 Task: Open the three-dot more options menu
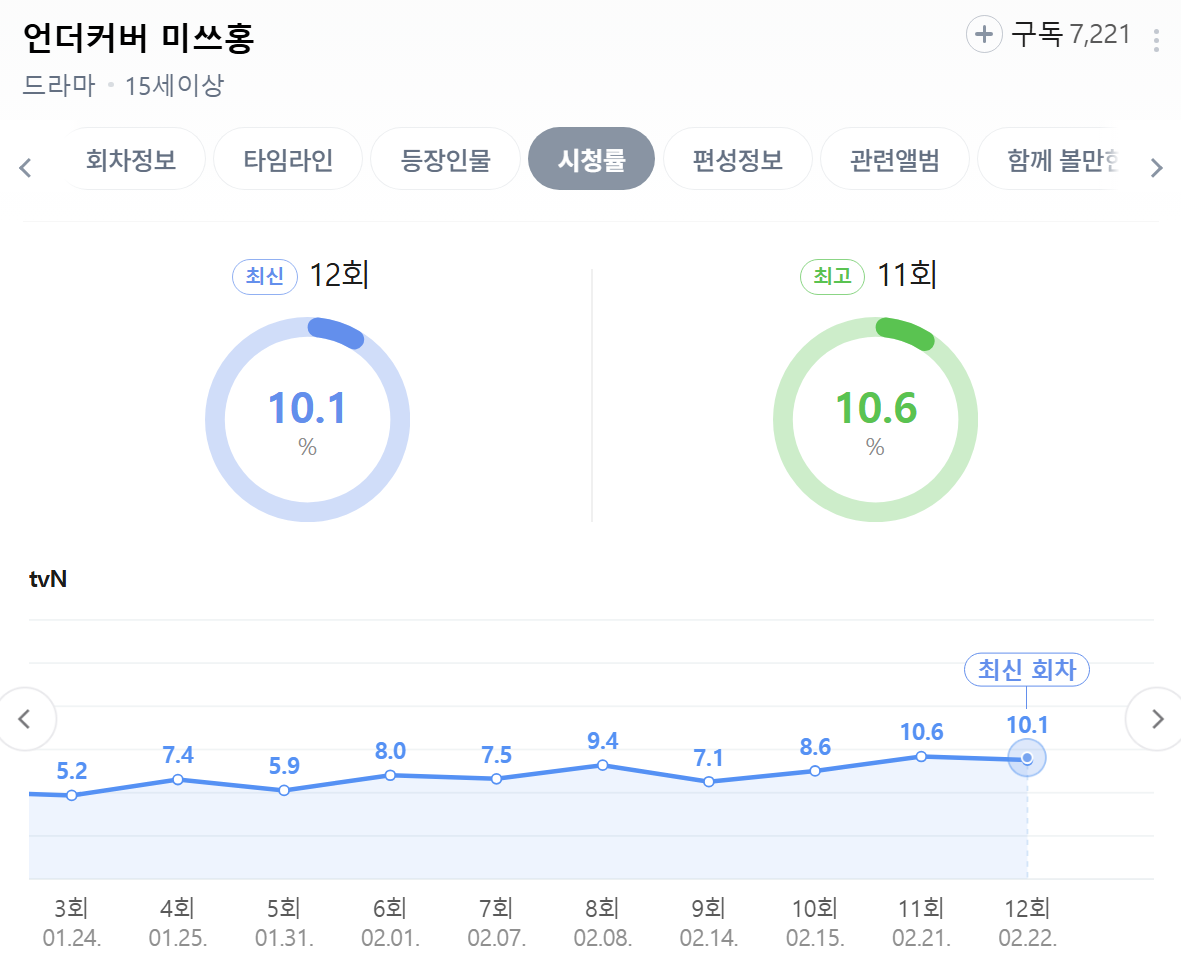coord(1157,33)
